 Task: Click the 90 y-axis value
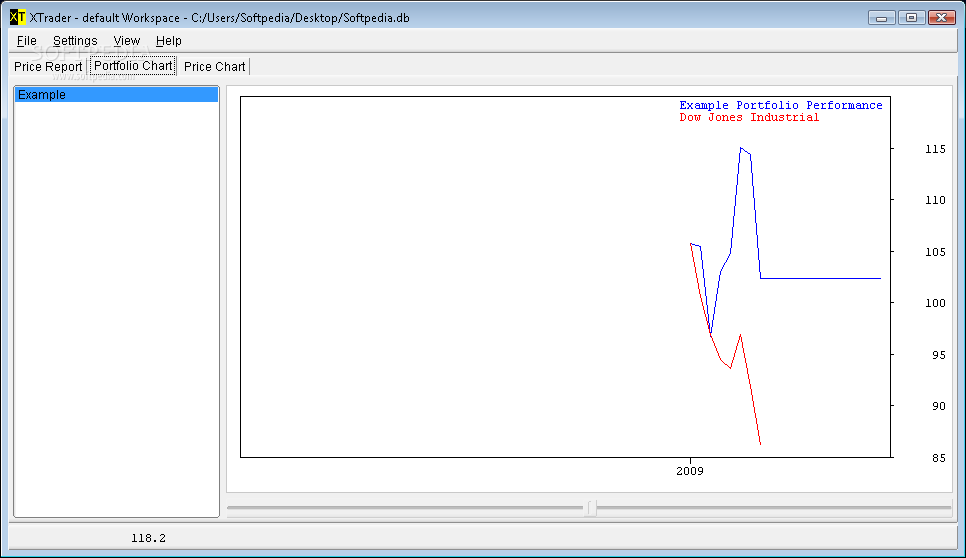pyautogui.click(x=938, y=406)
